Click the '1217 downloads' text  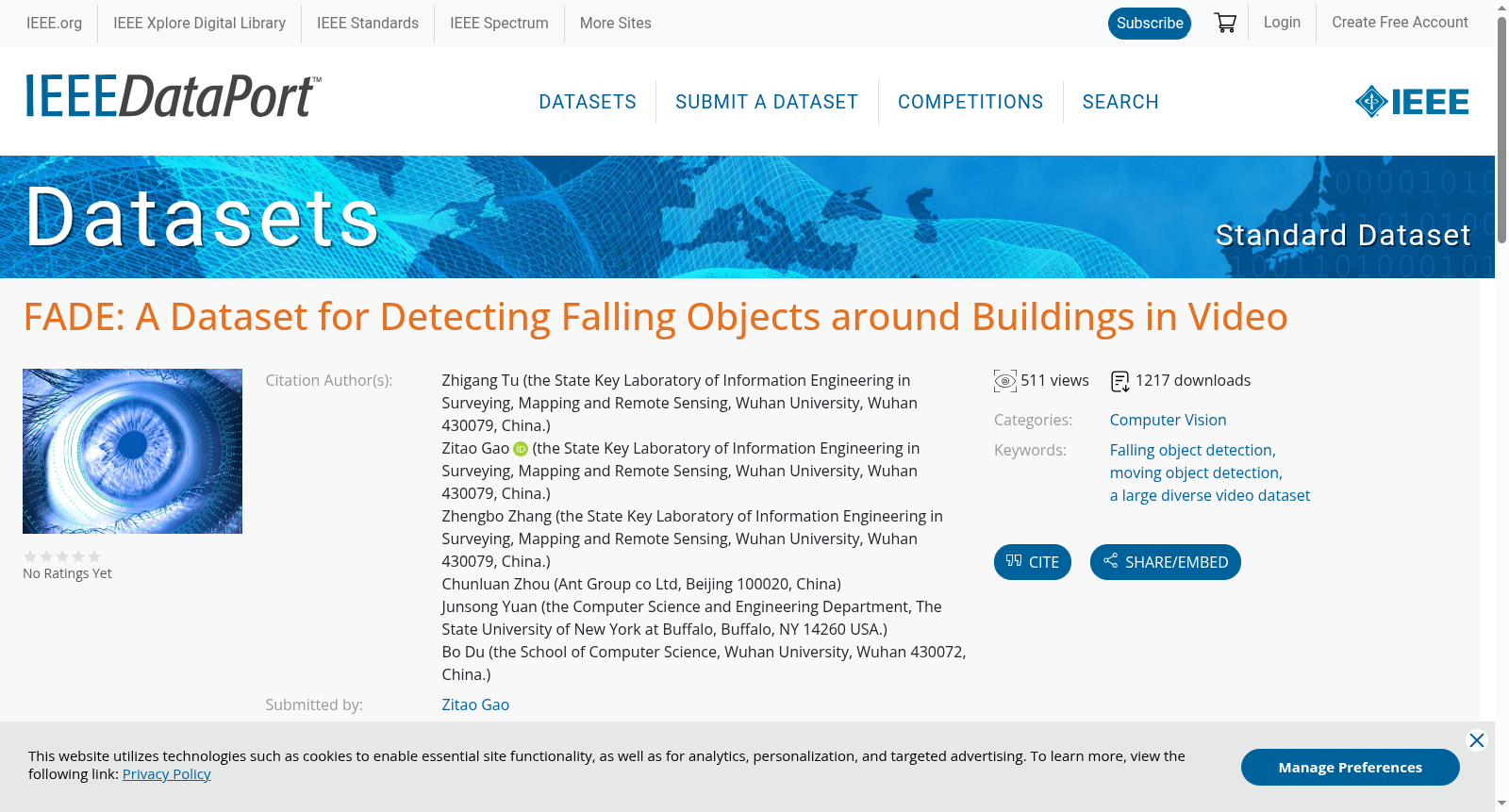(x=1193, y=381)
